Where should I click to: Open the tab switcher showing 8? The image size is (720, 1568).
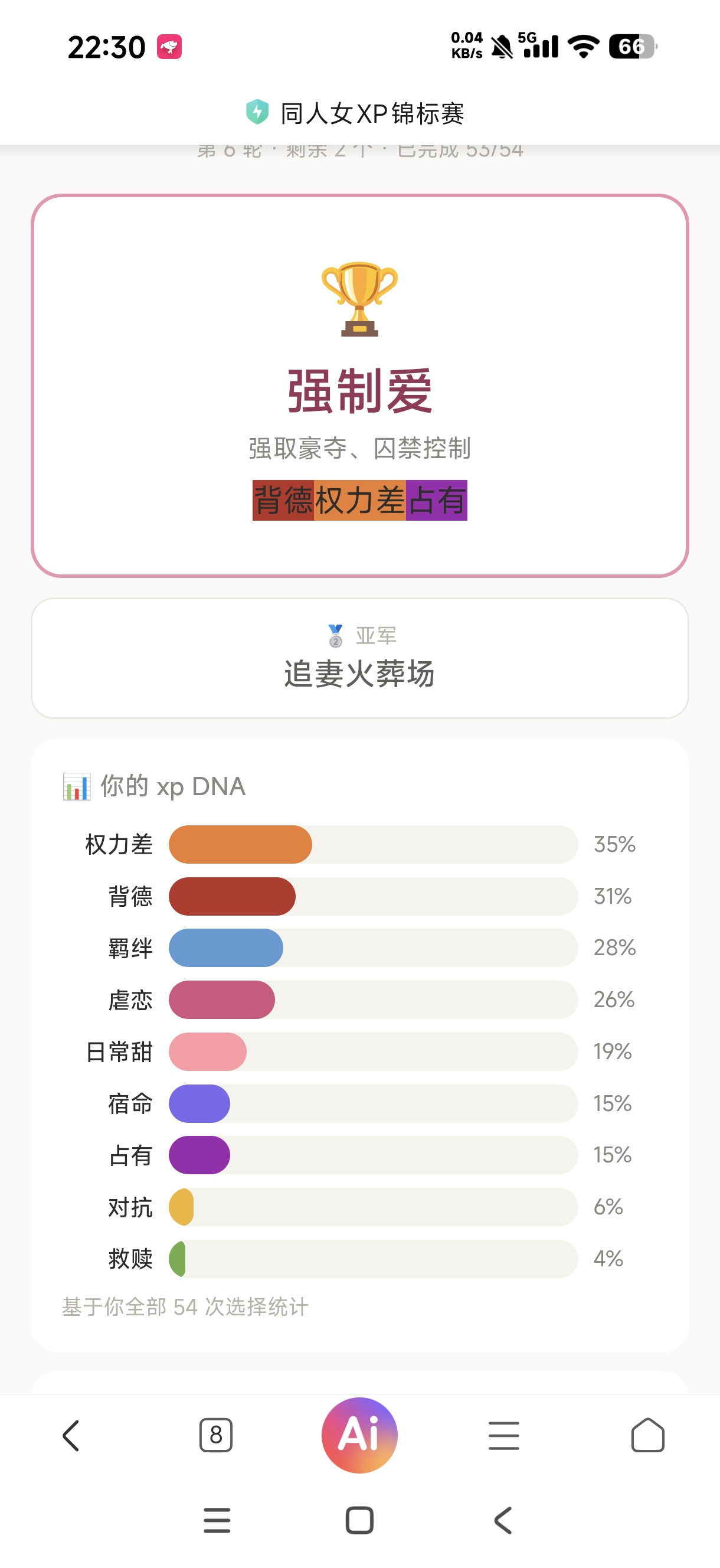(215, 1435)
